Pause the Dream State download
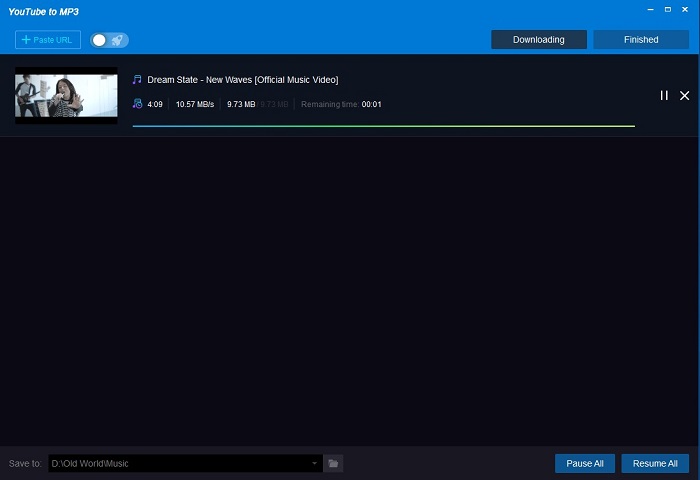The width and height of the screenshot is (700, 480). [664, 96]
